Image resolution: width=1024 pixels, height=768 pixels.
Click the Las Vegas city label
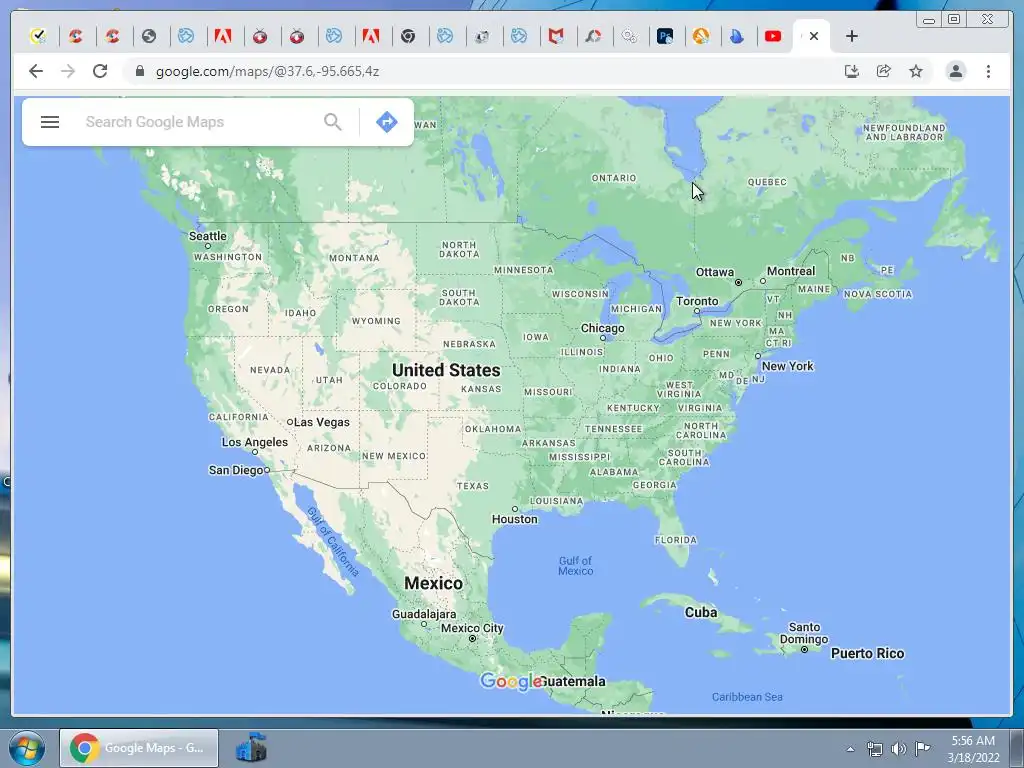(321, 423)
